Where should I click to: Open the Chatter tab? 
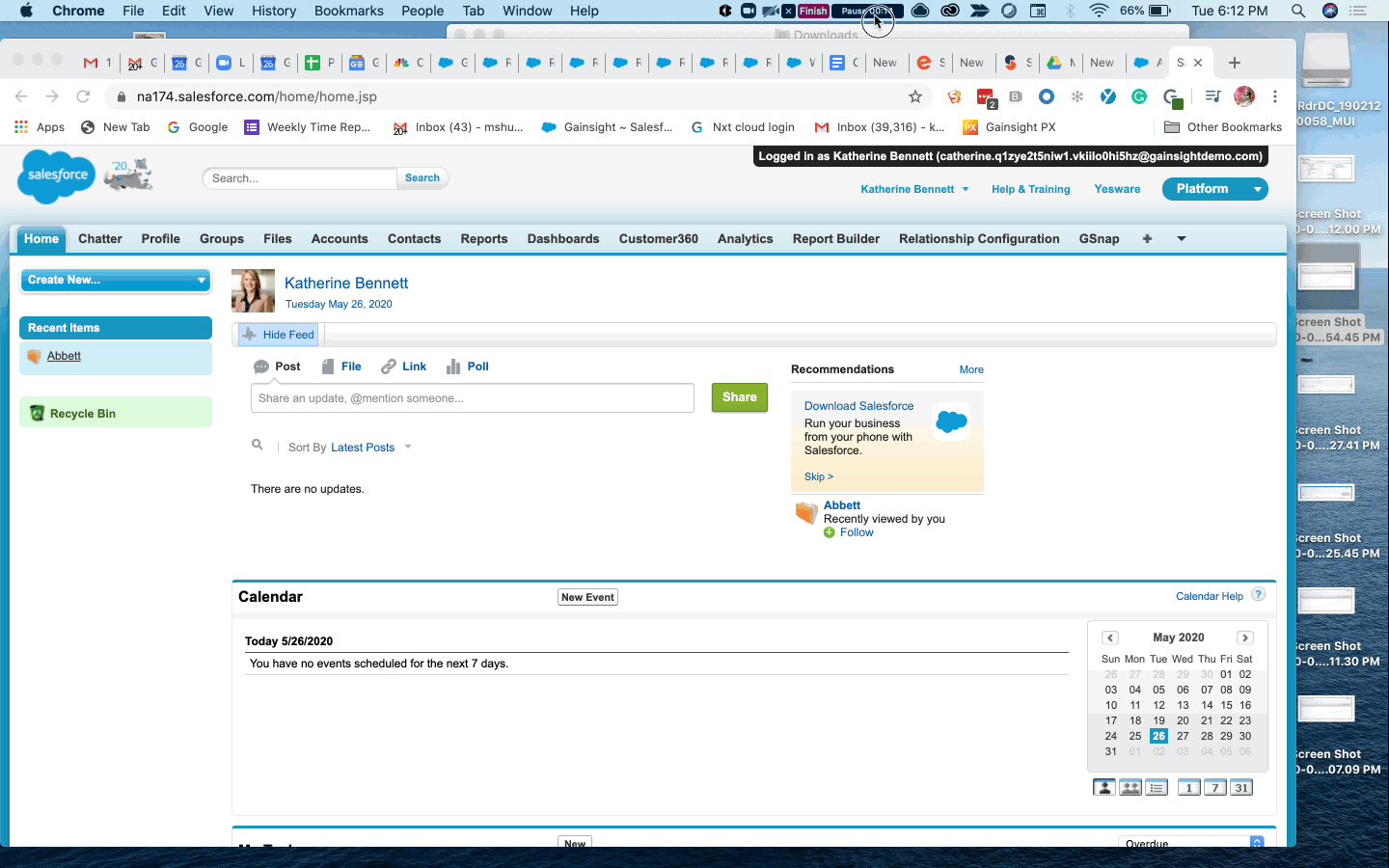(x=100, y=239)
